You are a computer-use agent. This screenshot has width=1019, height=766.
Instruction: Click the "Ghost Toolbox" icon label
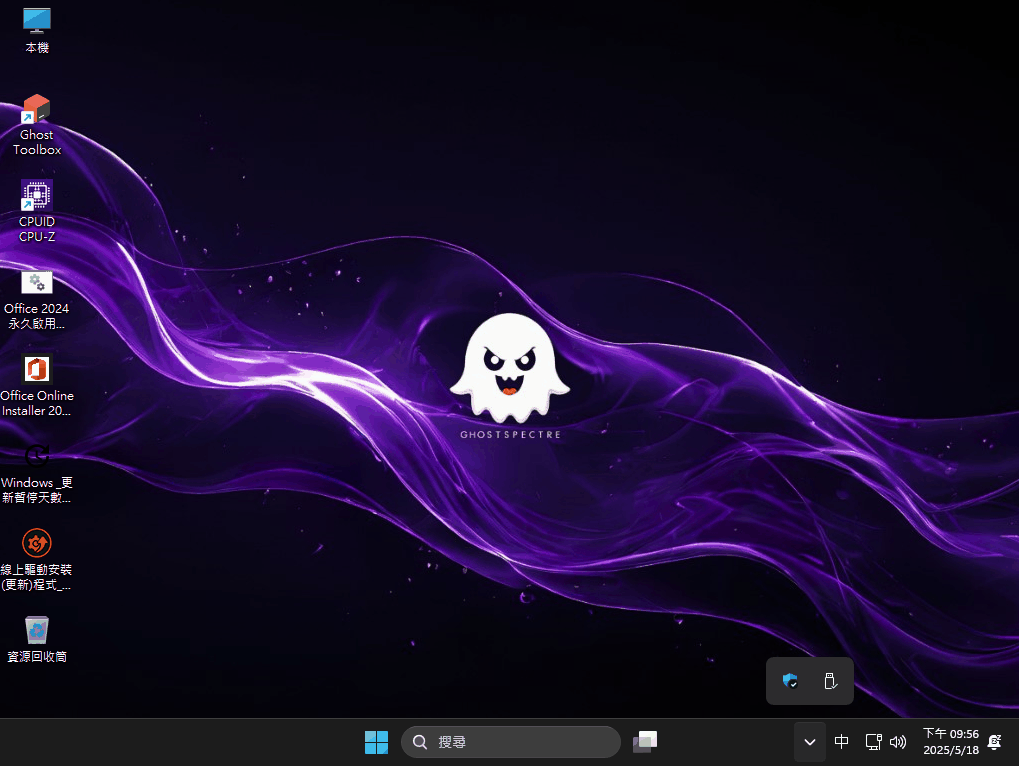[37, 142]
